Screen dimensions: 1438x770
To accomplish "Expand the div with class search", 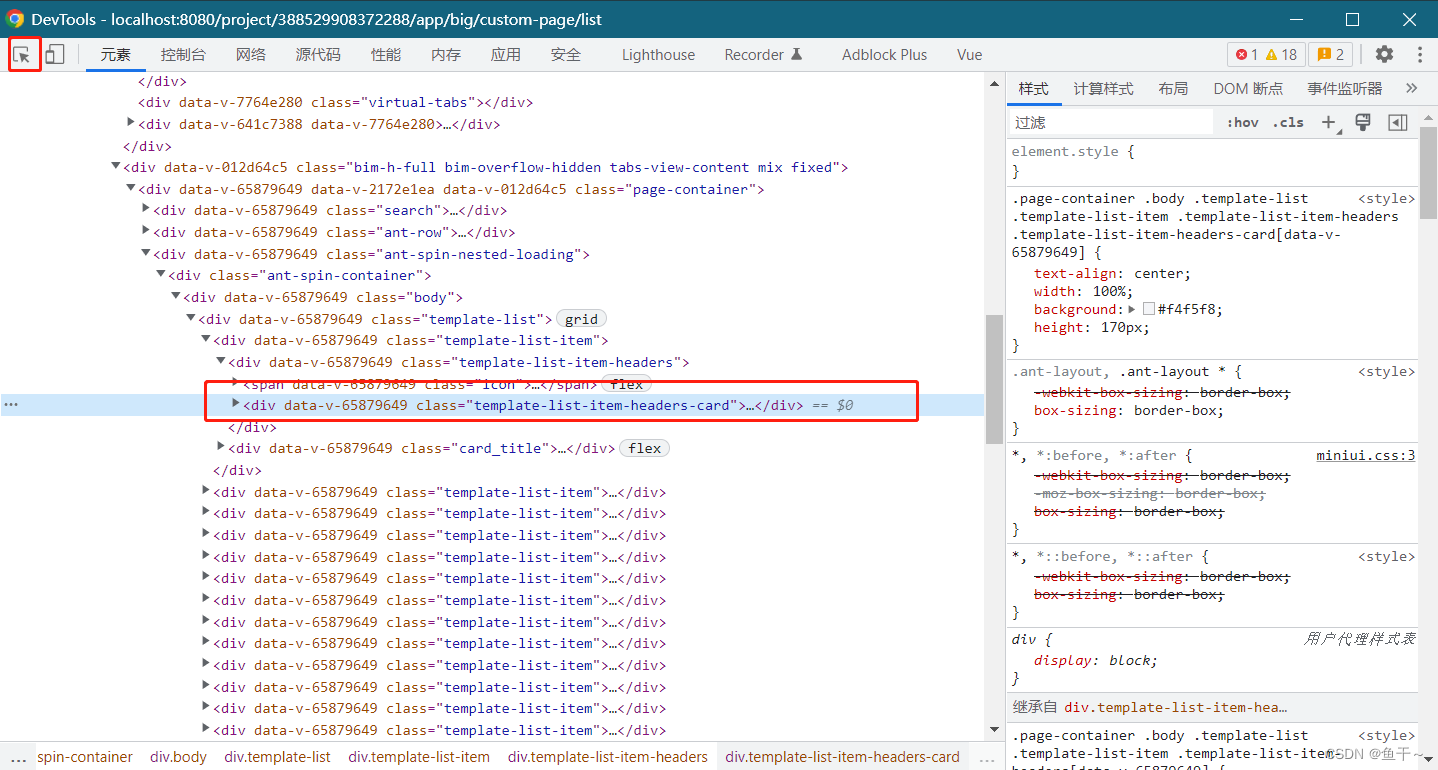I will pyautogui.click(x=146, y=210).
